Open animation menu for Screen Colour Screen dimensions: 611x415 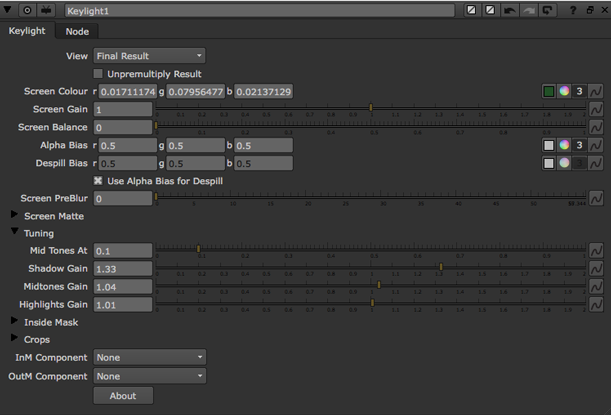[x=596, y=92]
